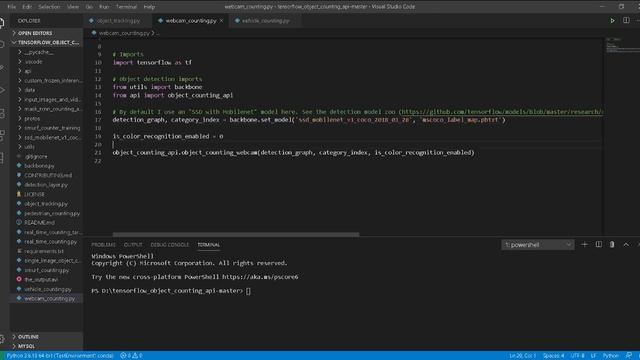Open object_tracking.py in explorer
Image resolution: width=640 pixels, height=360 pixels.
(46, 204)
